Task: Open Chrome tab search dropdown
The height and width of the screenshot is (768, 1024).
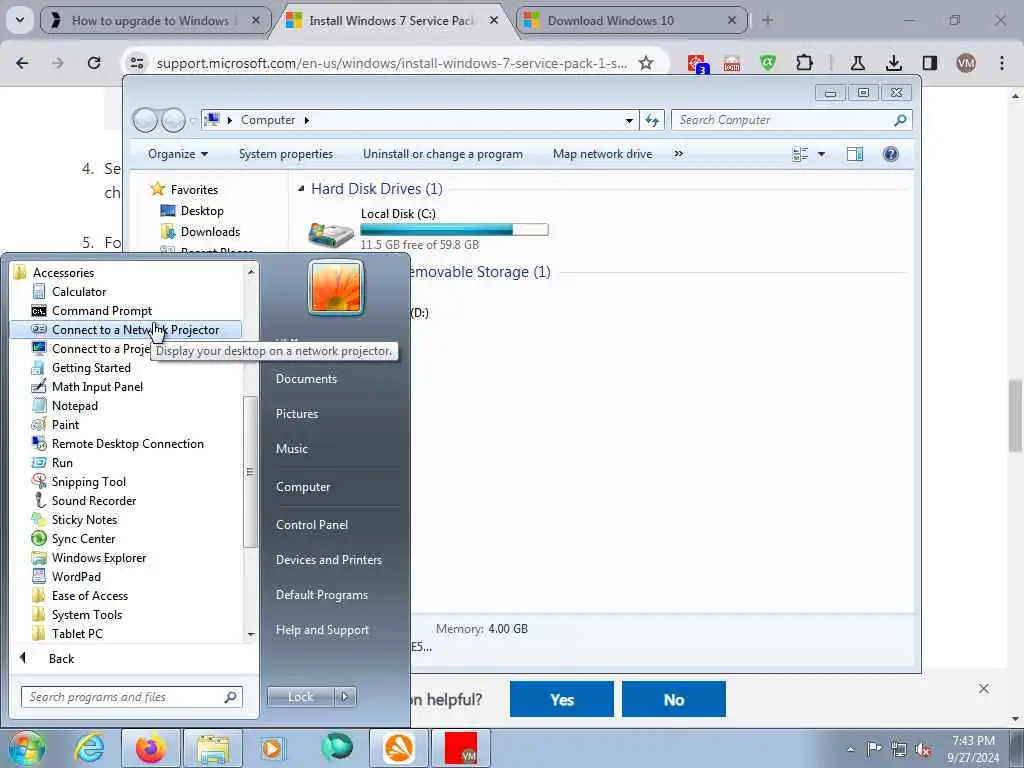Action: (x=20, y=20)
